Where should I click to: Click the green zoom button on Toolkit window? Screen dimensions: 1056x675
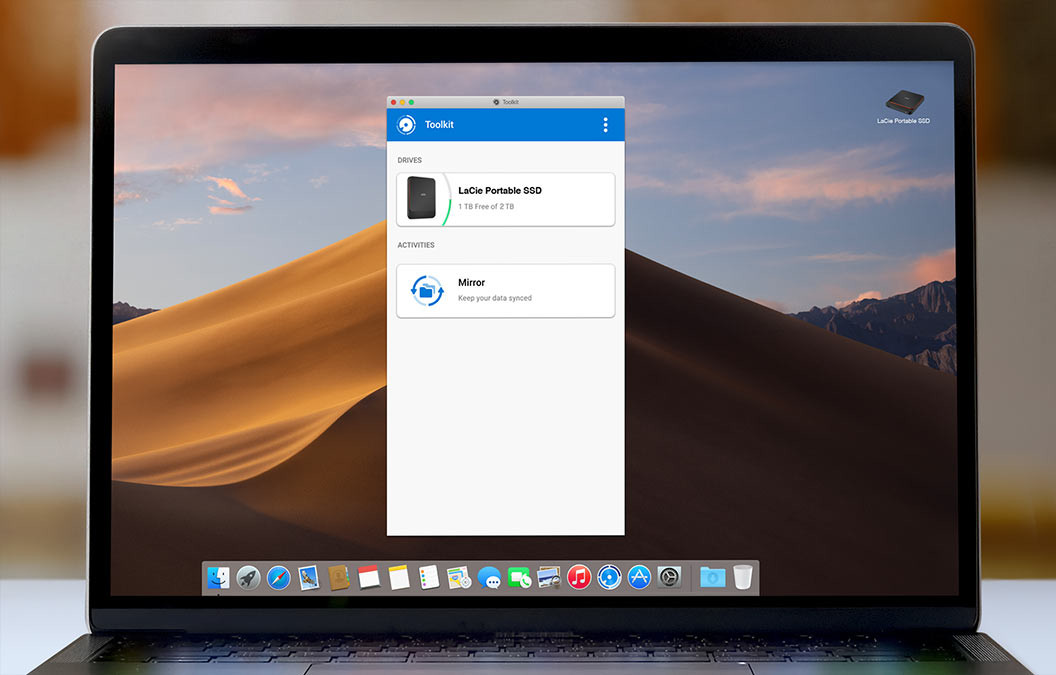click(x=411, y=102)
